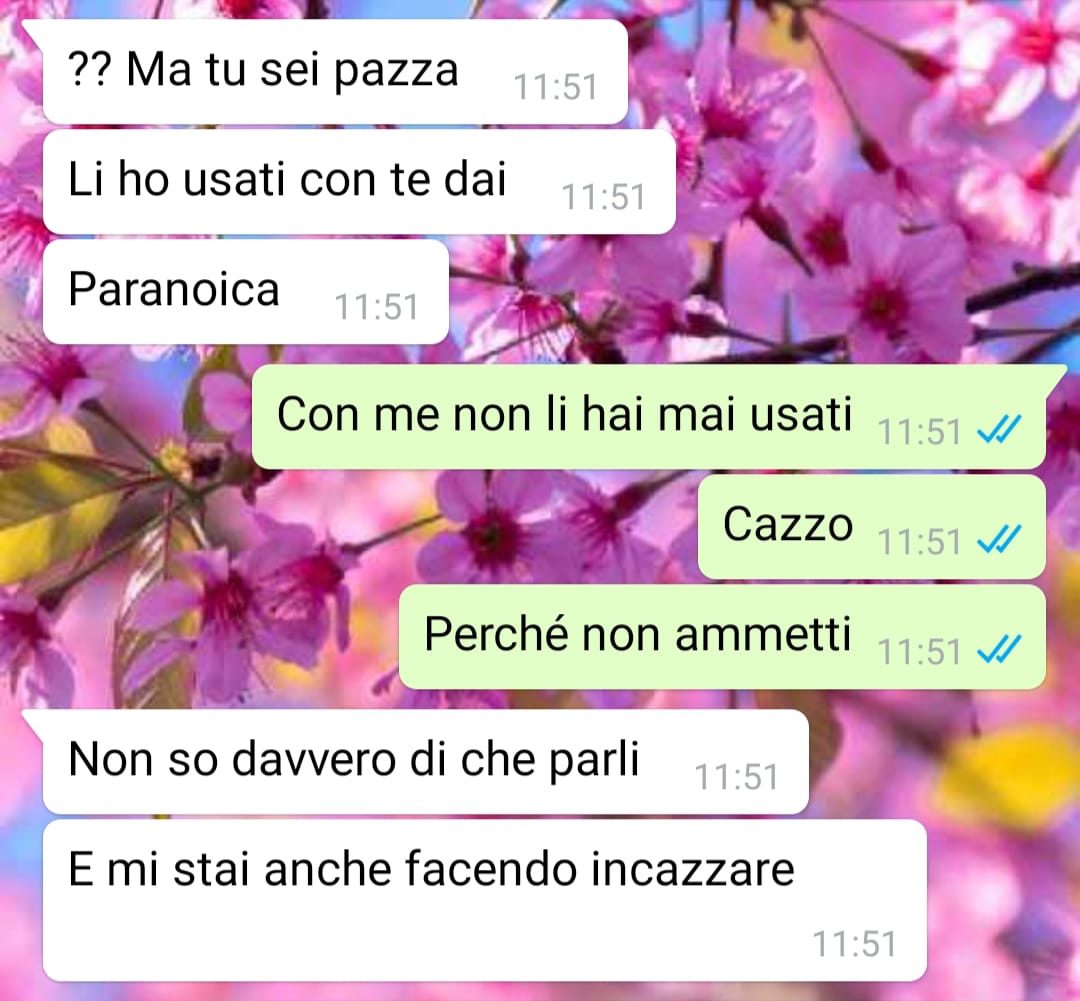Click read-receipt double check on 'Cazzo'
This screenshot has width=1080, height=1001.
coord(999,539)
